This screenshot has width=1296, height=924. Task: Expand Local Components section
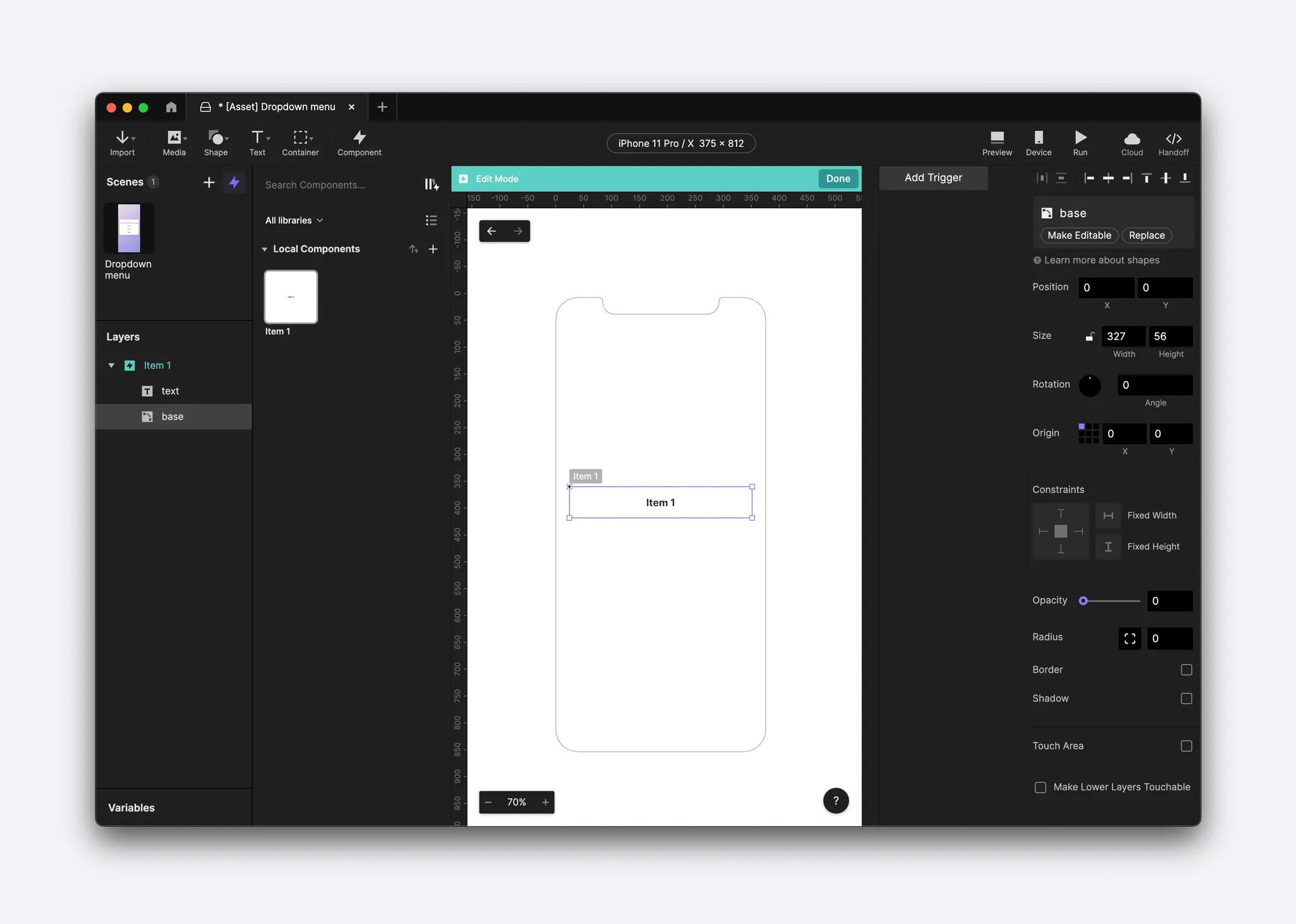tap(265, 248)
